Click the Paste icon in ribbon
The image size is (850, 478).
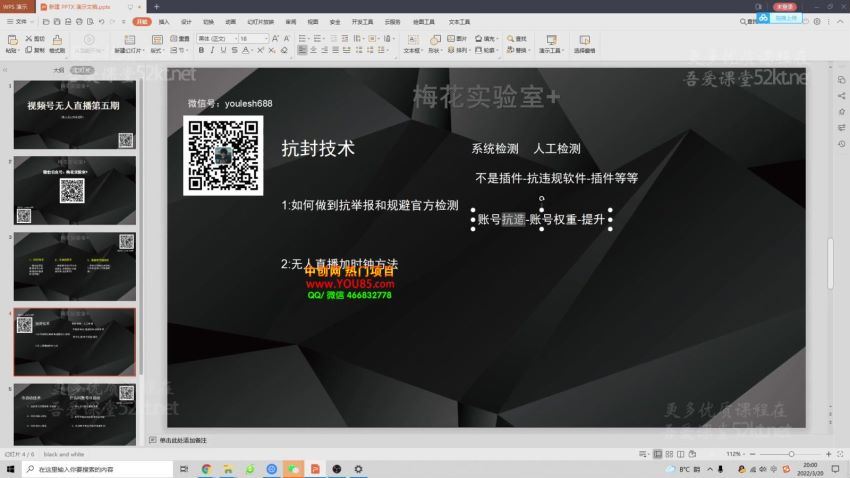pyautogui.click(x=12, y=40)
